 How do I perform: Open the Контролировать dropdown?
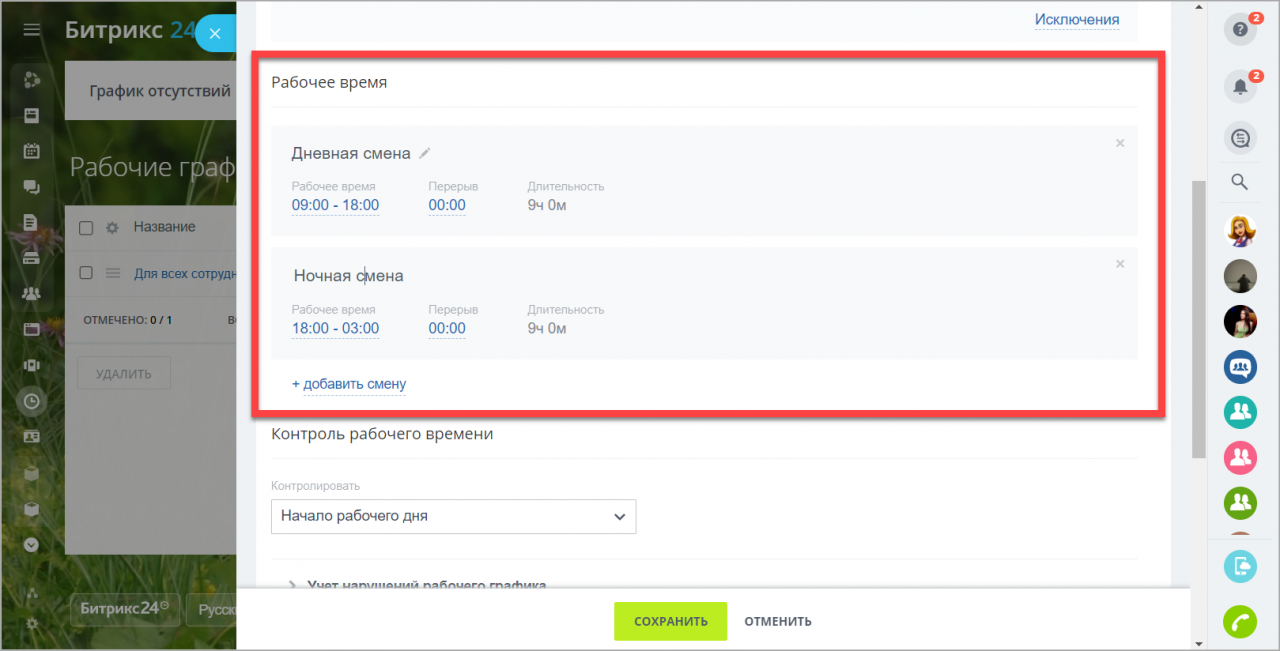(453, 517)
